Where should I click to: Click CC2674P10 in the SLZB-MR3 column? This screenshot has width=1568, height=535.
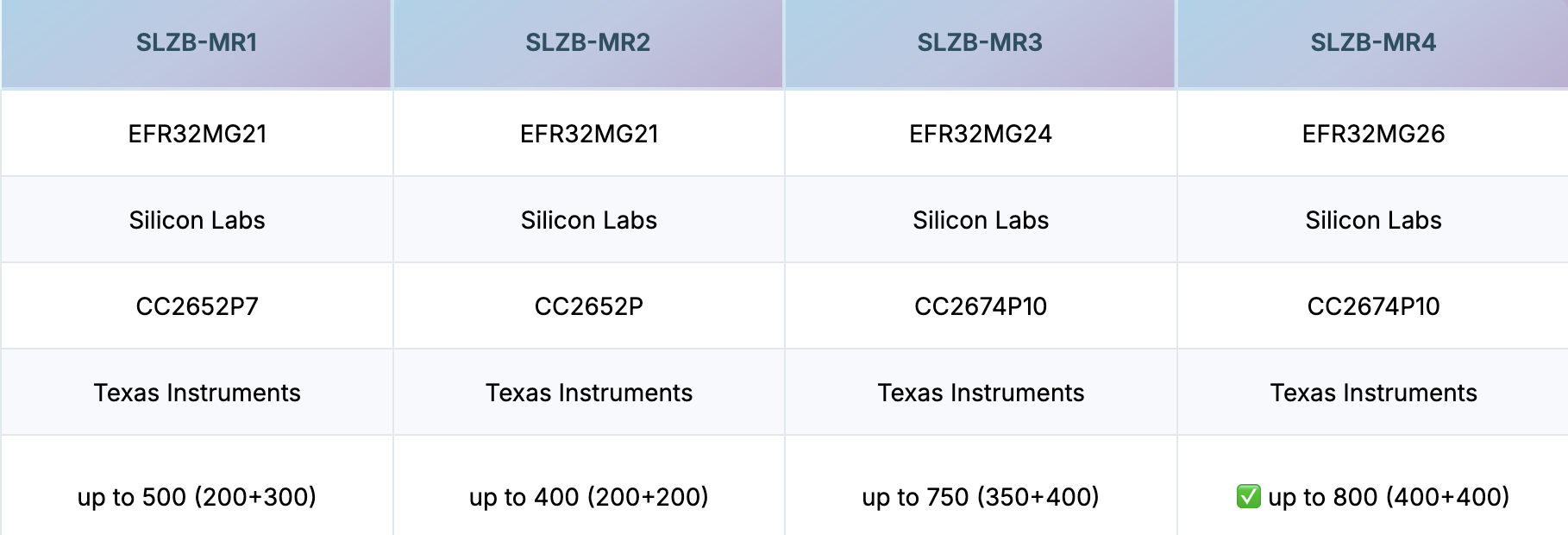pos(981,306)
